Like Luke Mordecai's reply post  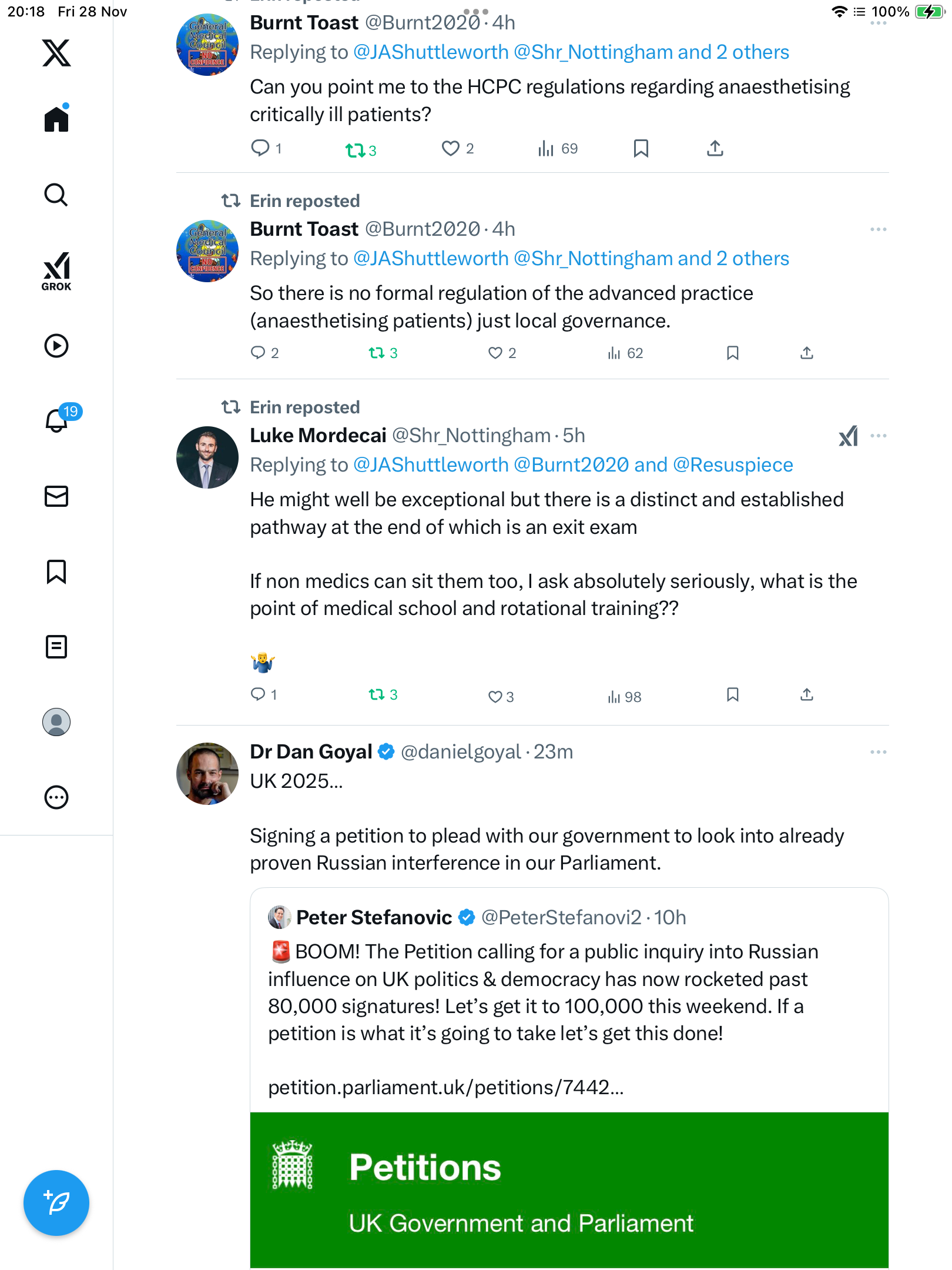coord(495,697)
